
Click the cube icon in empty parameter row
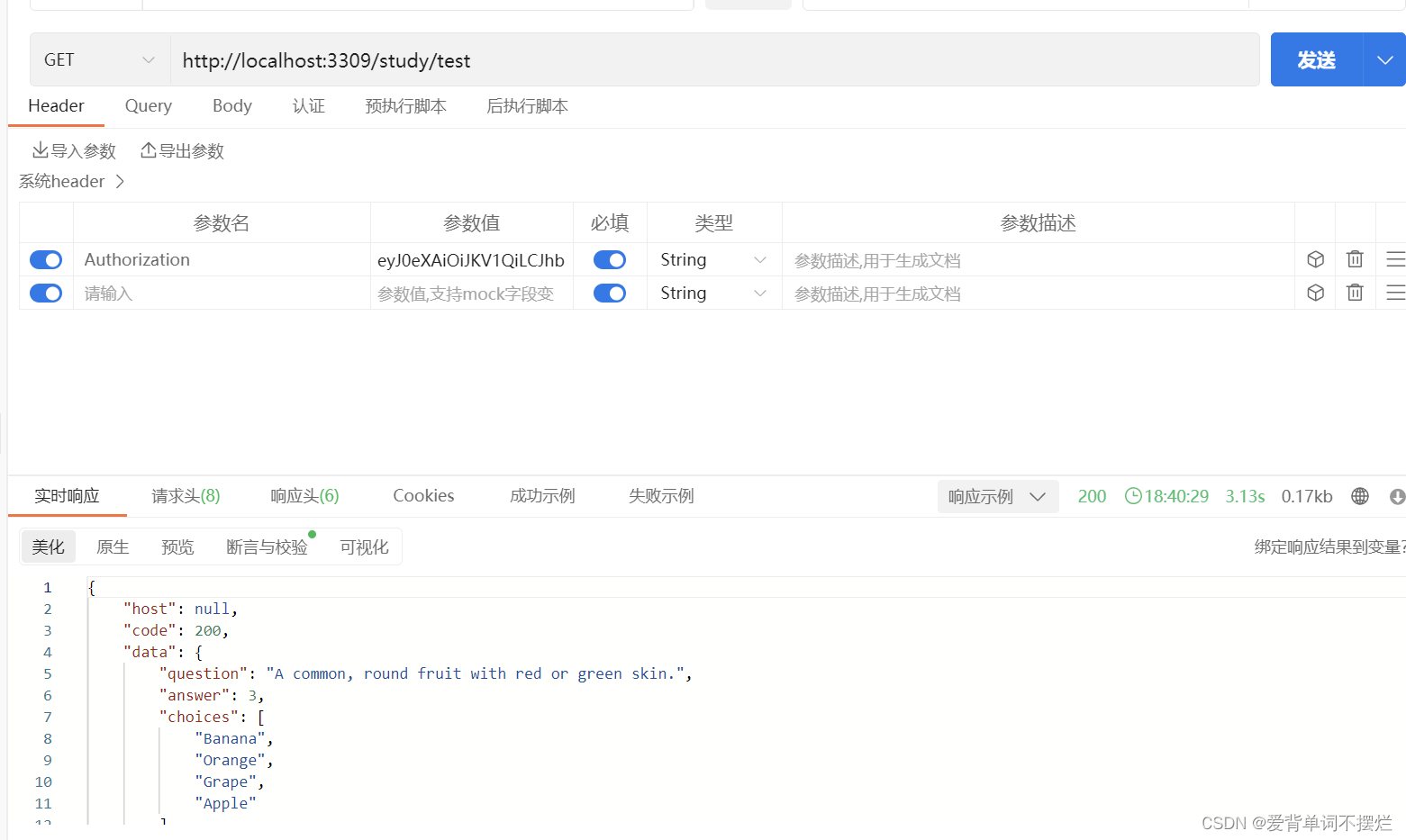pos(1315,293)
